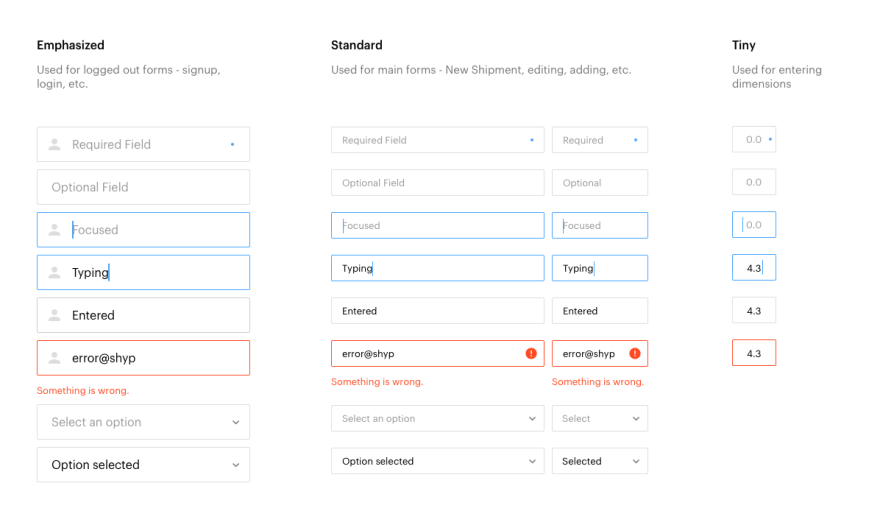The width and height of the screenshot is (880, 525).
Task: Click the 'Standard' heading
Action: (x=356, y=45)
